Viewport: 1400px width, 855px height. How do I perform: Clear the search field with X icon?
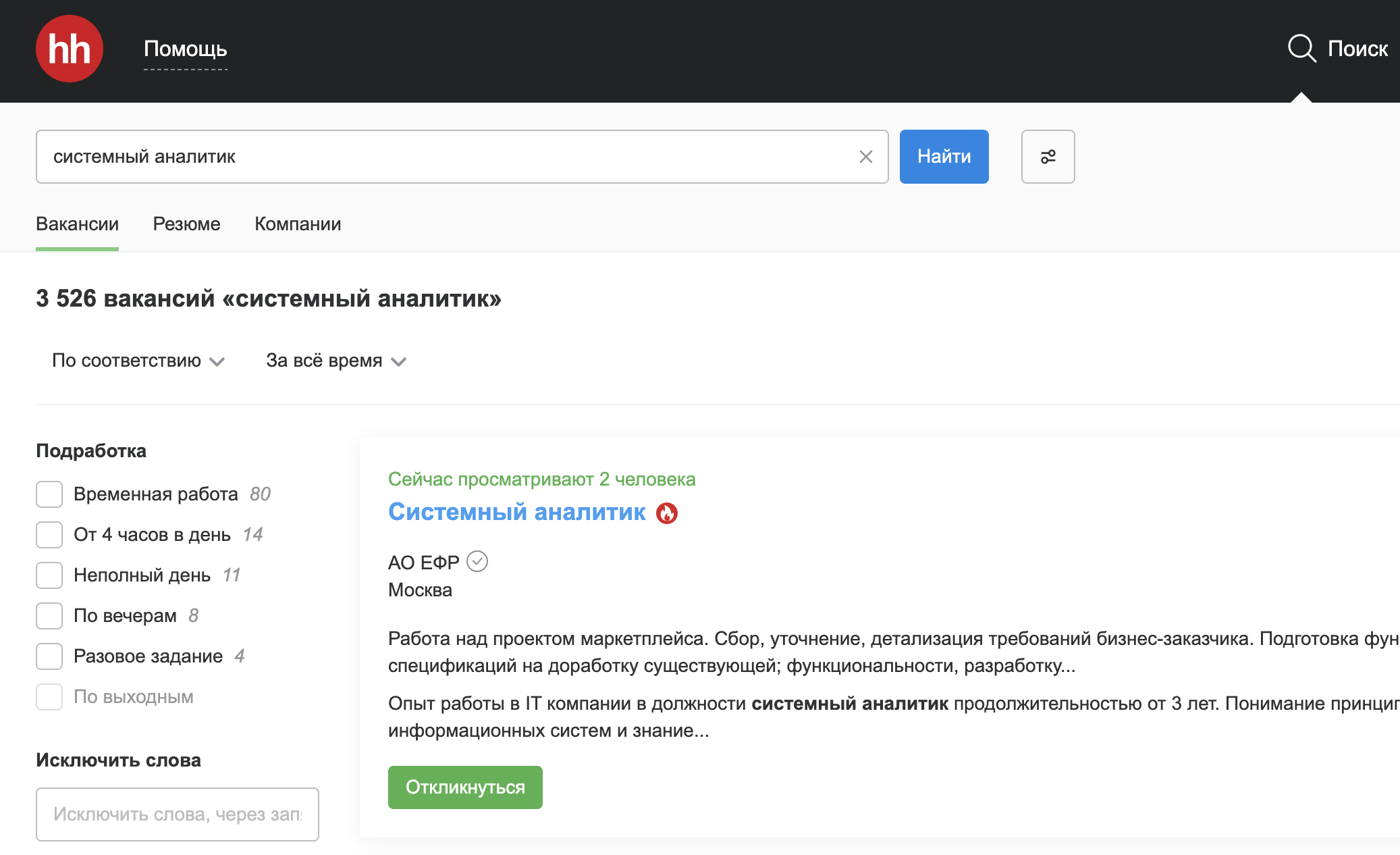click(x=865, y=157)
